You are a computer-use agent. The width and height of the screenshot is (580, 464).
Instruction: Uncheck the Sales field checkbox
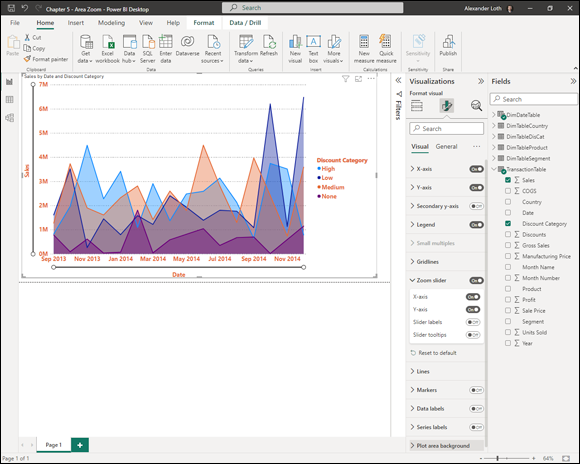click(508, 180)
